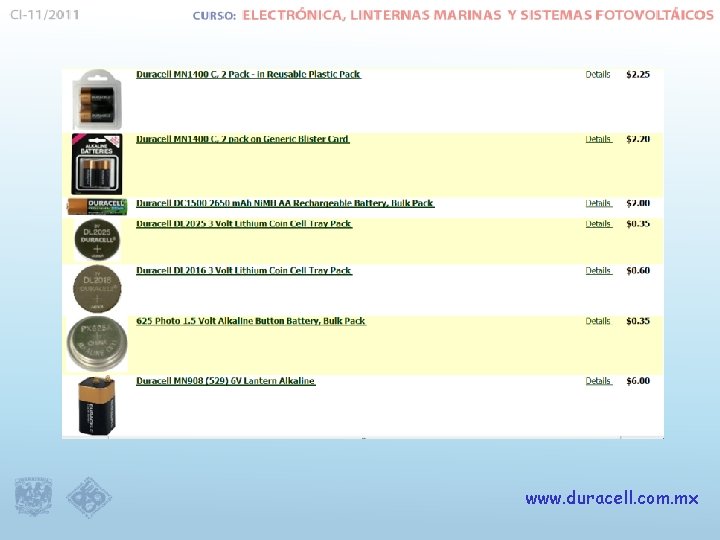Viewport: 720px width, 540px height.
Task: Click the course title Electrónica, Linternas Marinas heading
Action: click(x=478, y=15)
